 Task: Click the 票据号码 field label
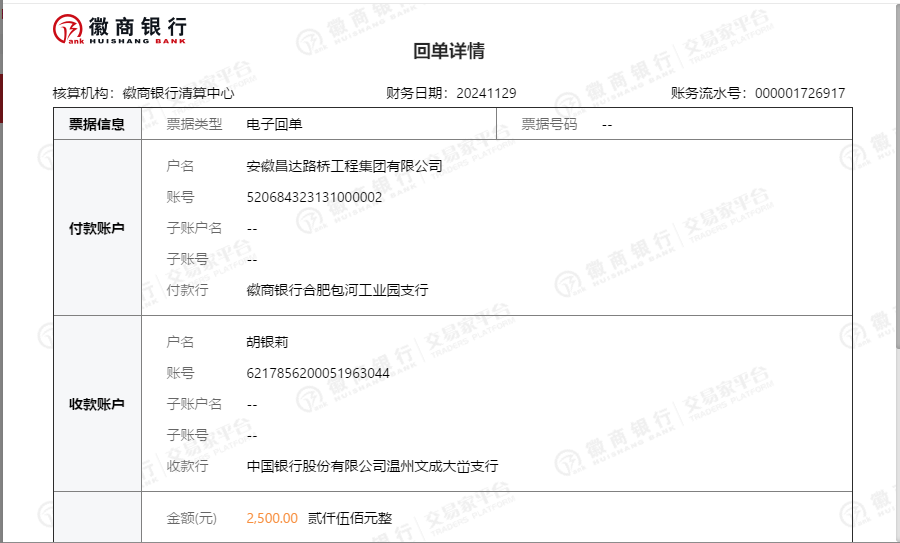[549, 125]
